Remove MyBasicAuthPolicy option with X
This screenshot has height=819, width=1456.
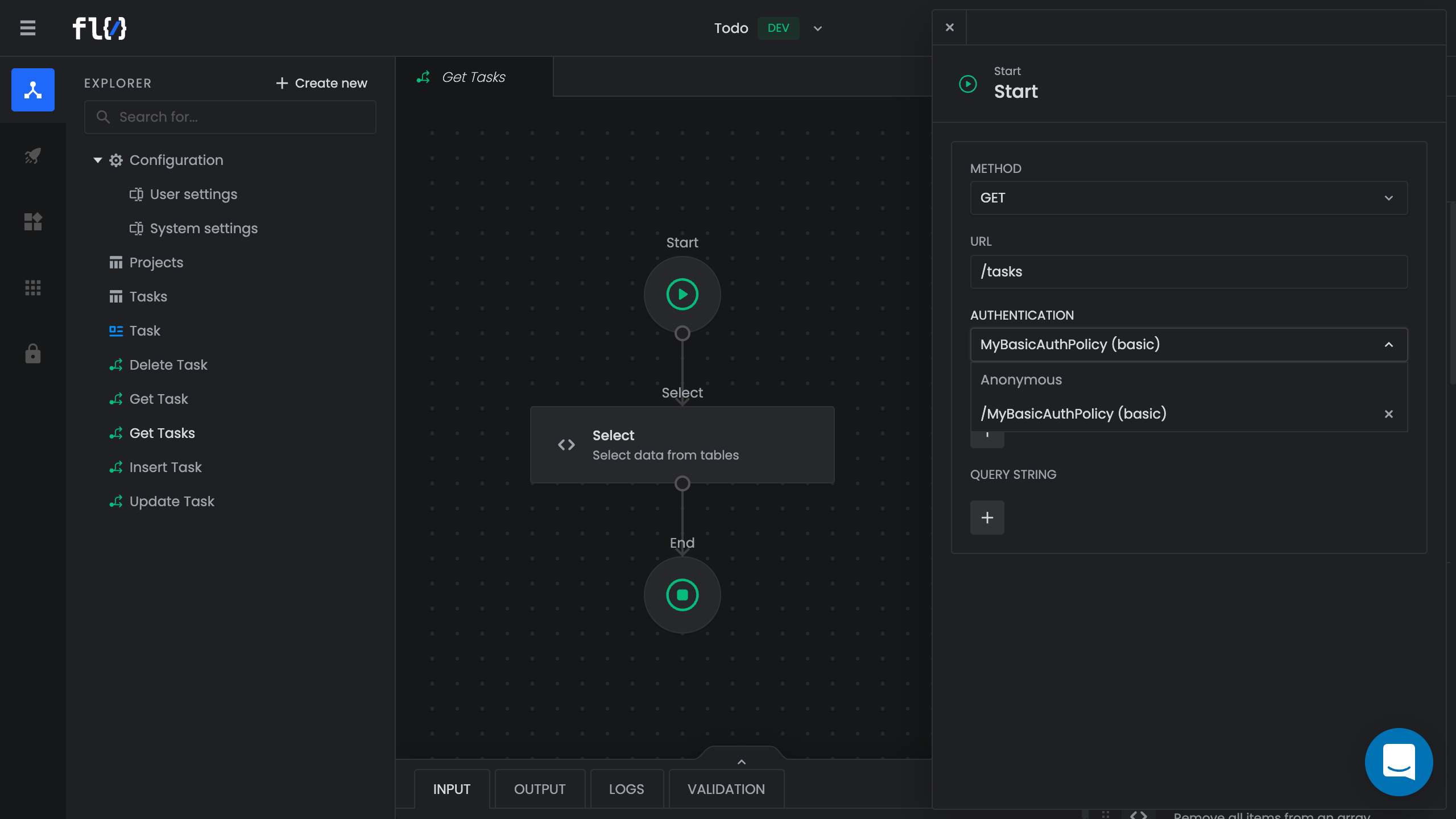click(1388, 414)
